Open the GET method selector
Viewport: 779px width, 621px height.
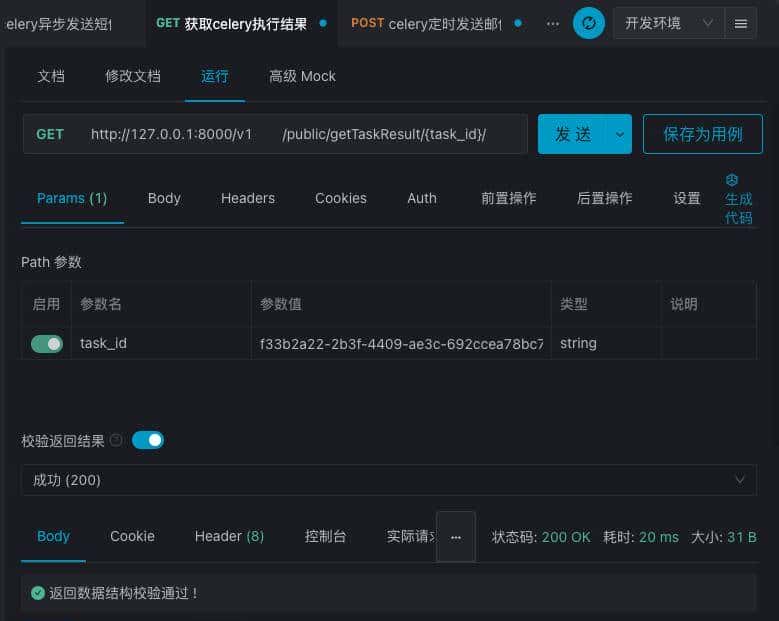(50, 134)
